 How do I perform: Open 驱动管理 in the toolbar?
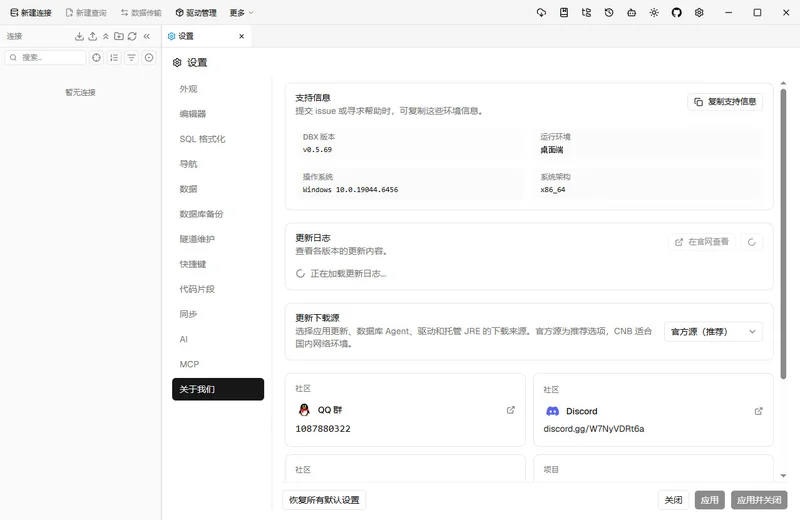pos(196,13)
